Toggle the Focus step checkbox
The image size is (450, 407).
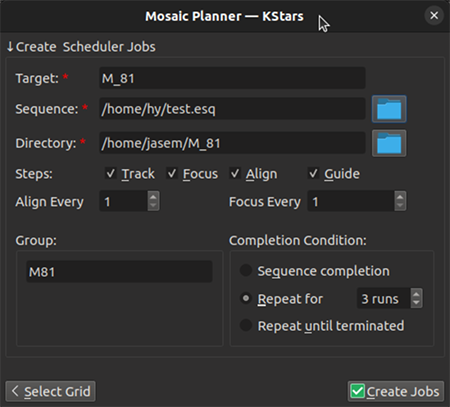click(x=172, y=173)
